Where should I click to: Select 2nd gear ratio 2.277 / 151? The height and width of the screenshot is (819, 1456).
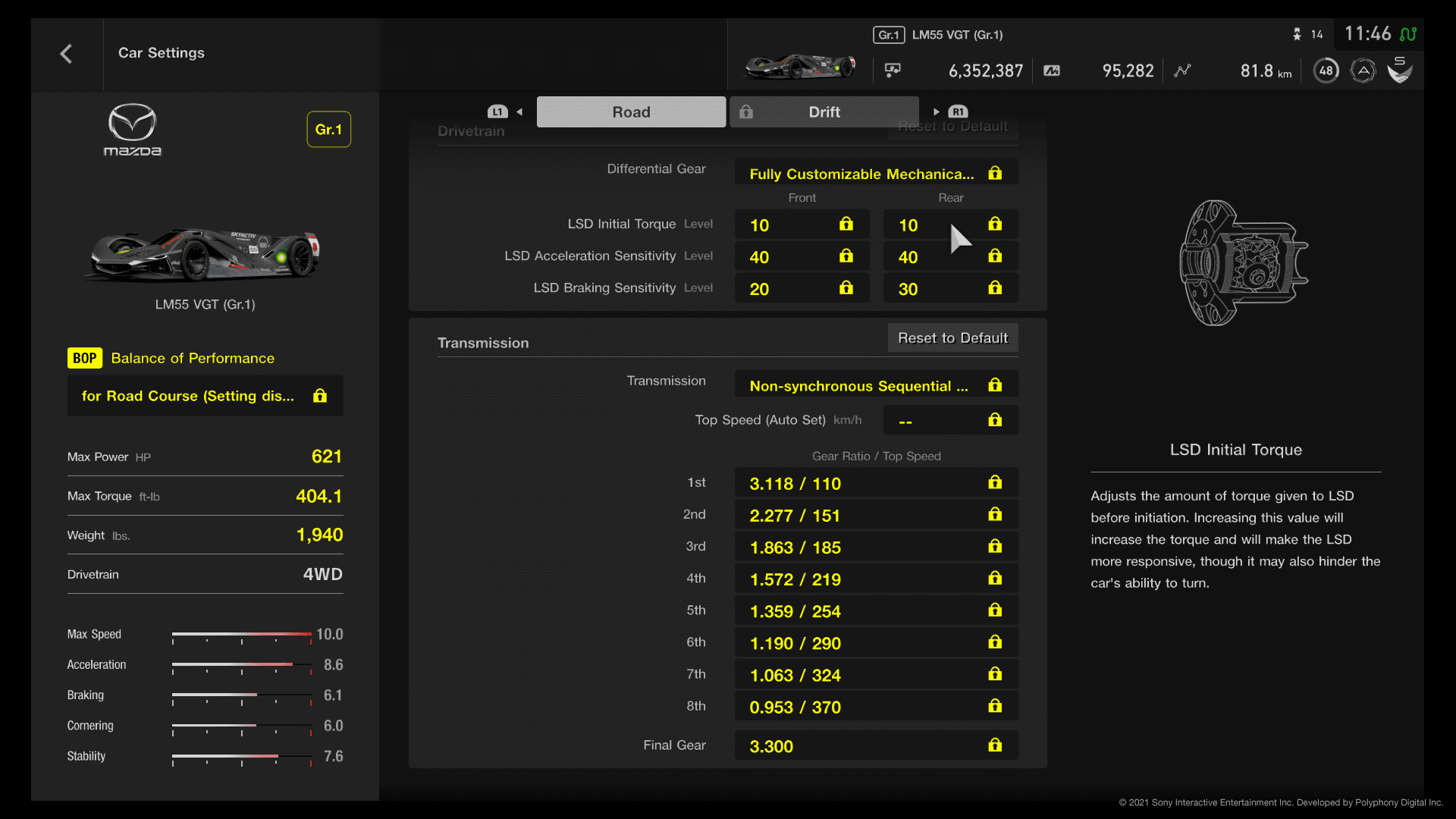tap(876, 515)
